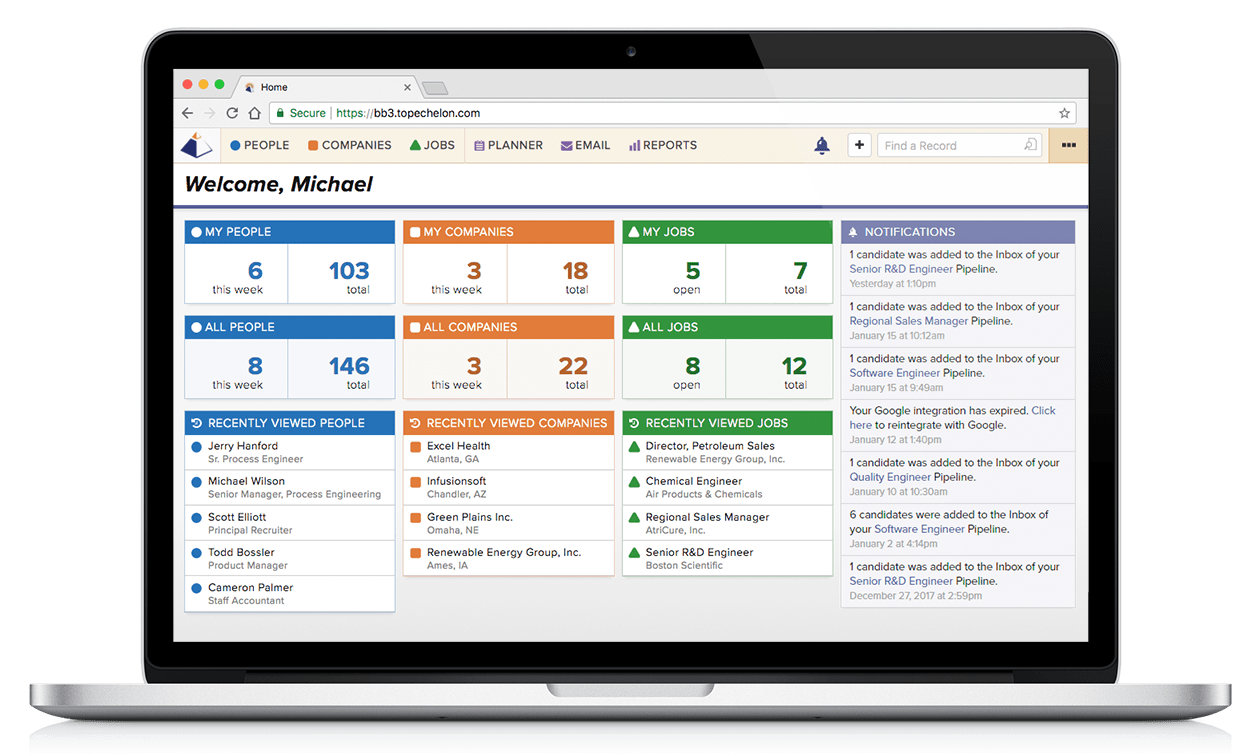Click the Regional Sales Manager pipeline link
1260x756 pixels.
coord(908,321)
